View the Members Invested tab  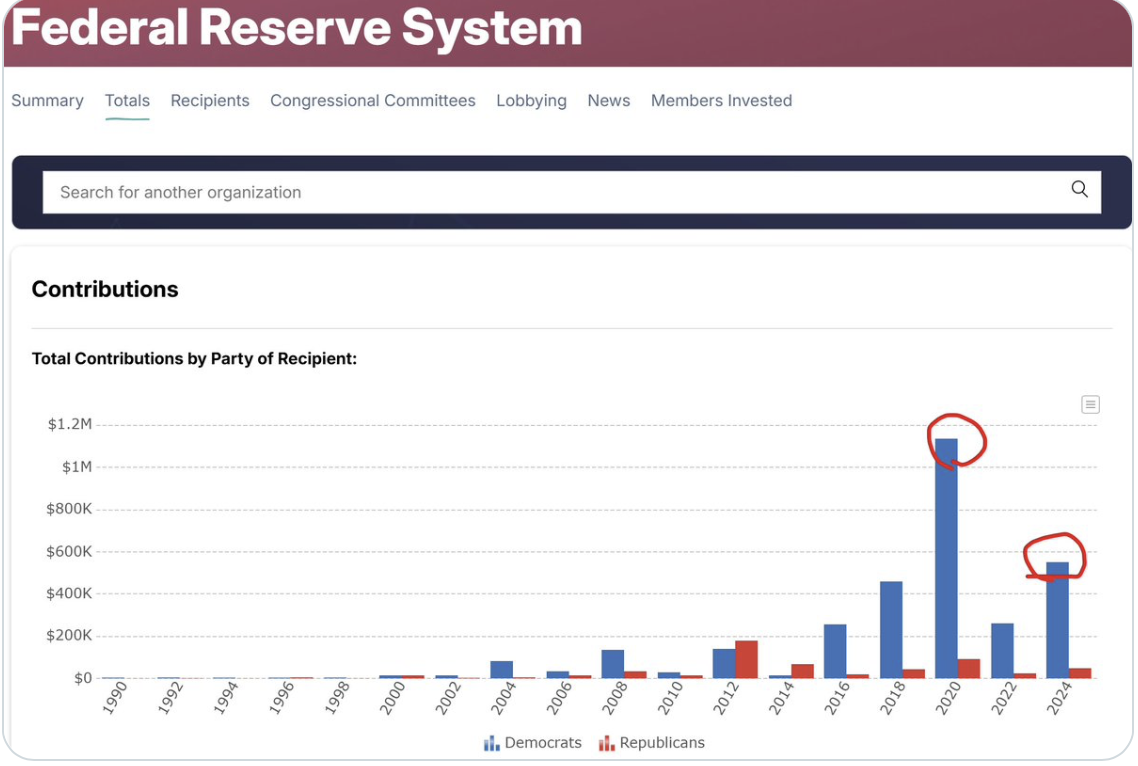click(721, 101)
